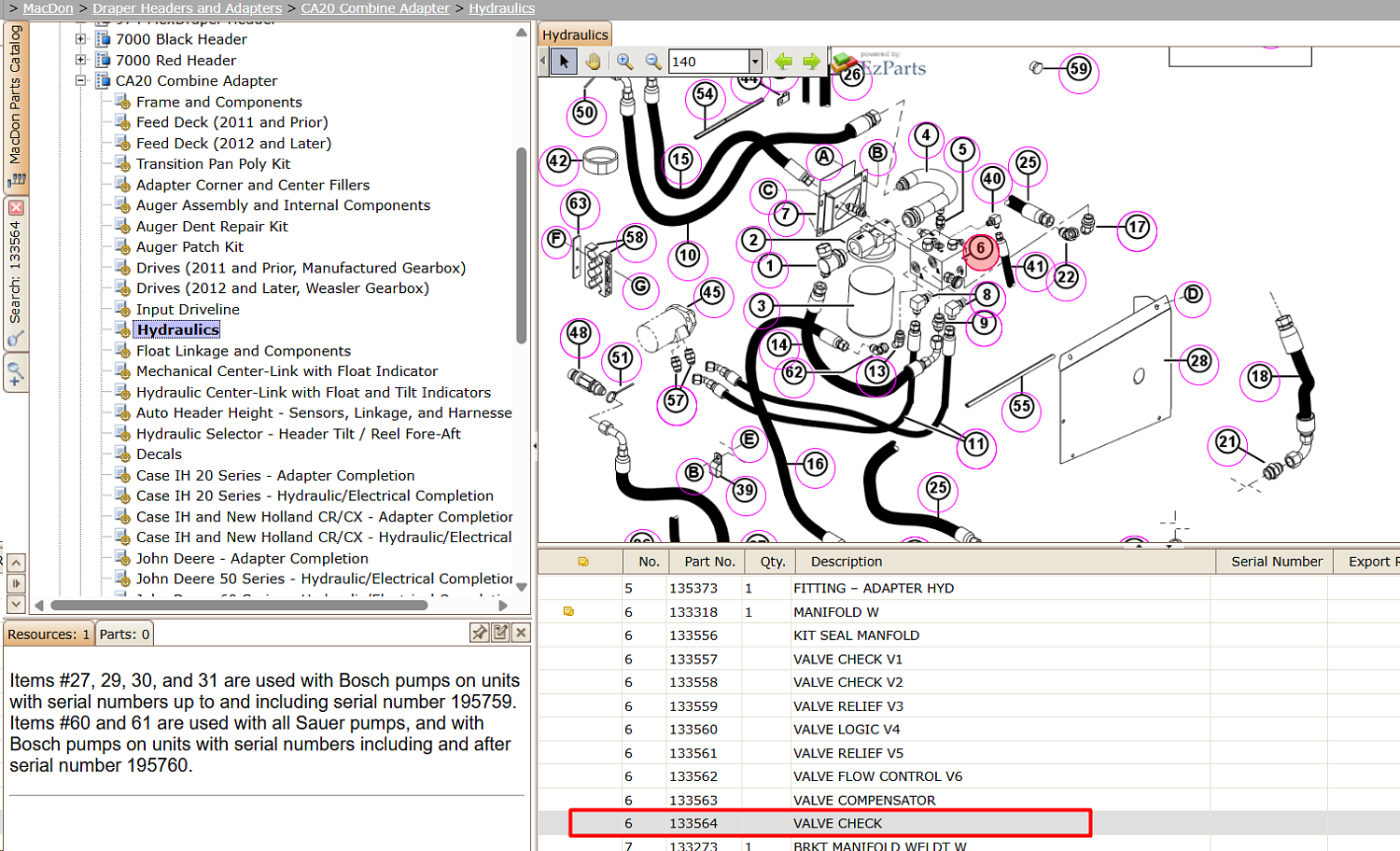Screen dimensions: 1400x851
Task: Open the zoom level dropdown arrow
Action: pos(755,62)
